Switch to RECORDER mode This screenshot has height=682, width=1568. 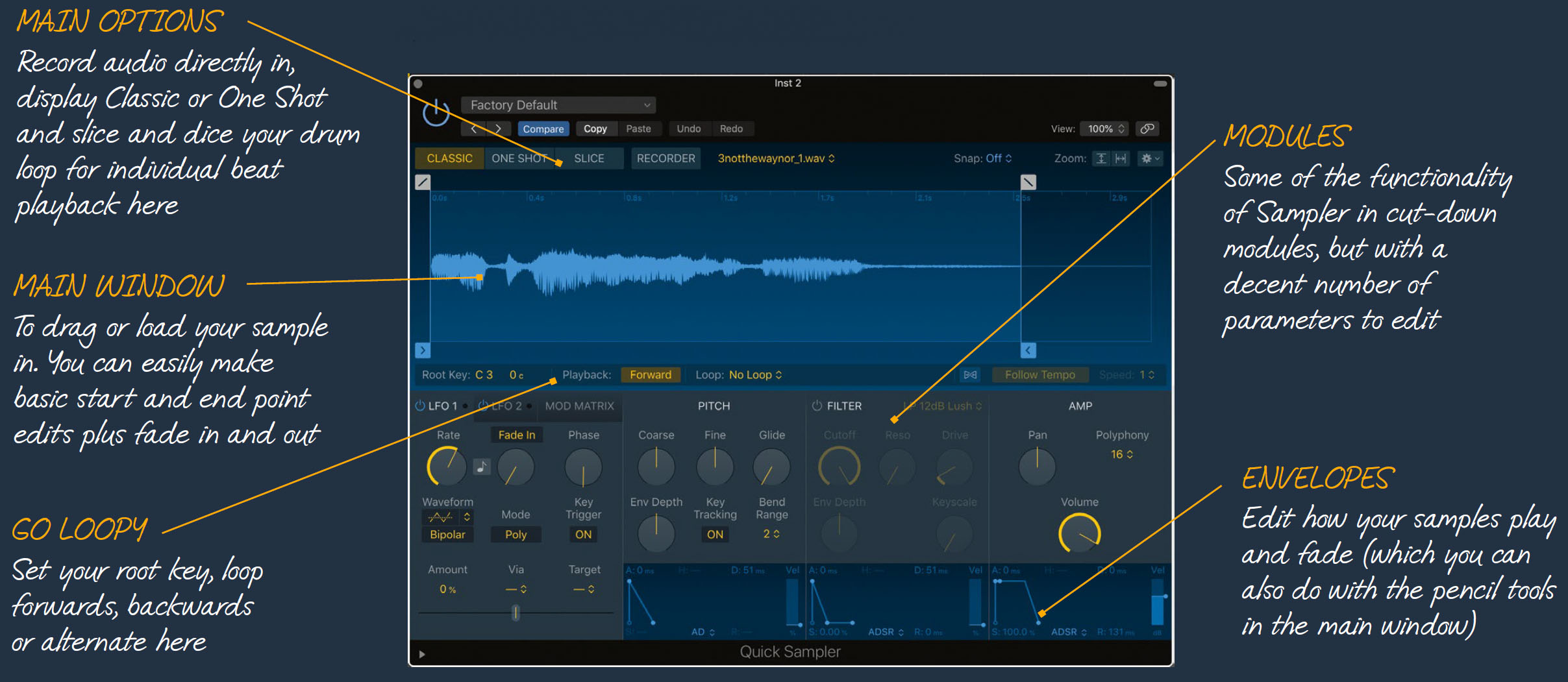(x=666, y=158)
